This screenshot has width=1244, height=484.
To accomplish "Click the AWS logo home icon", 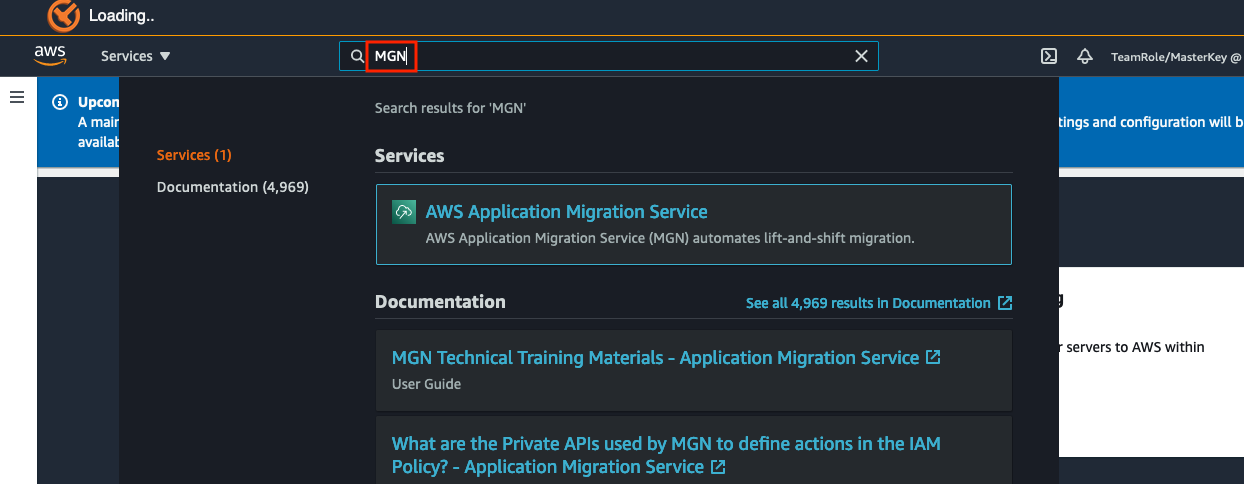I will pyautogui.click(x=50, y=55).
